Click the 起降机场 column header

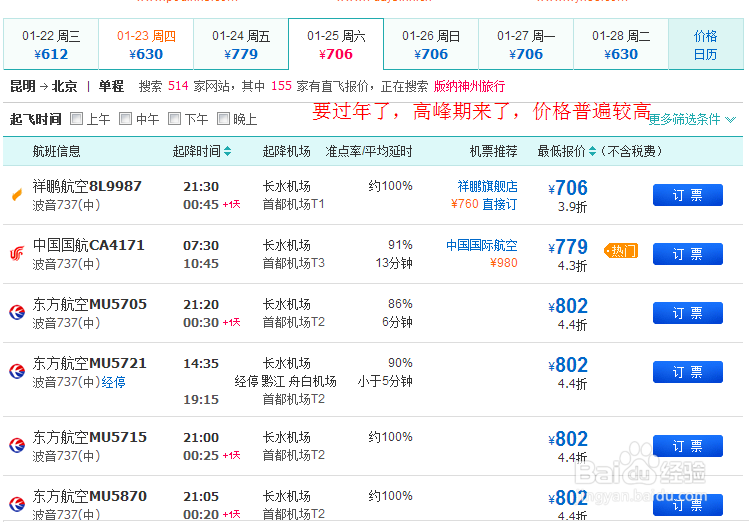[x=287, y=151]
